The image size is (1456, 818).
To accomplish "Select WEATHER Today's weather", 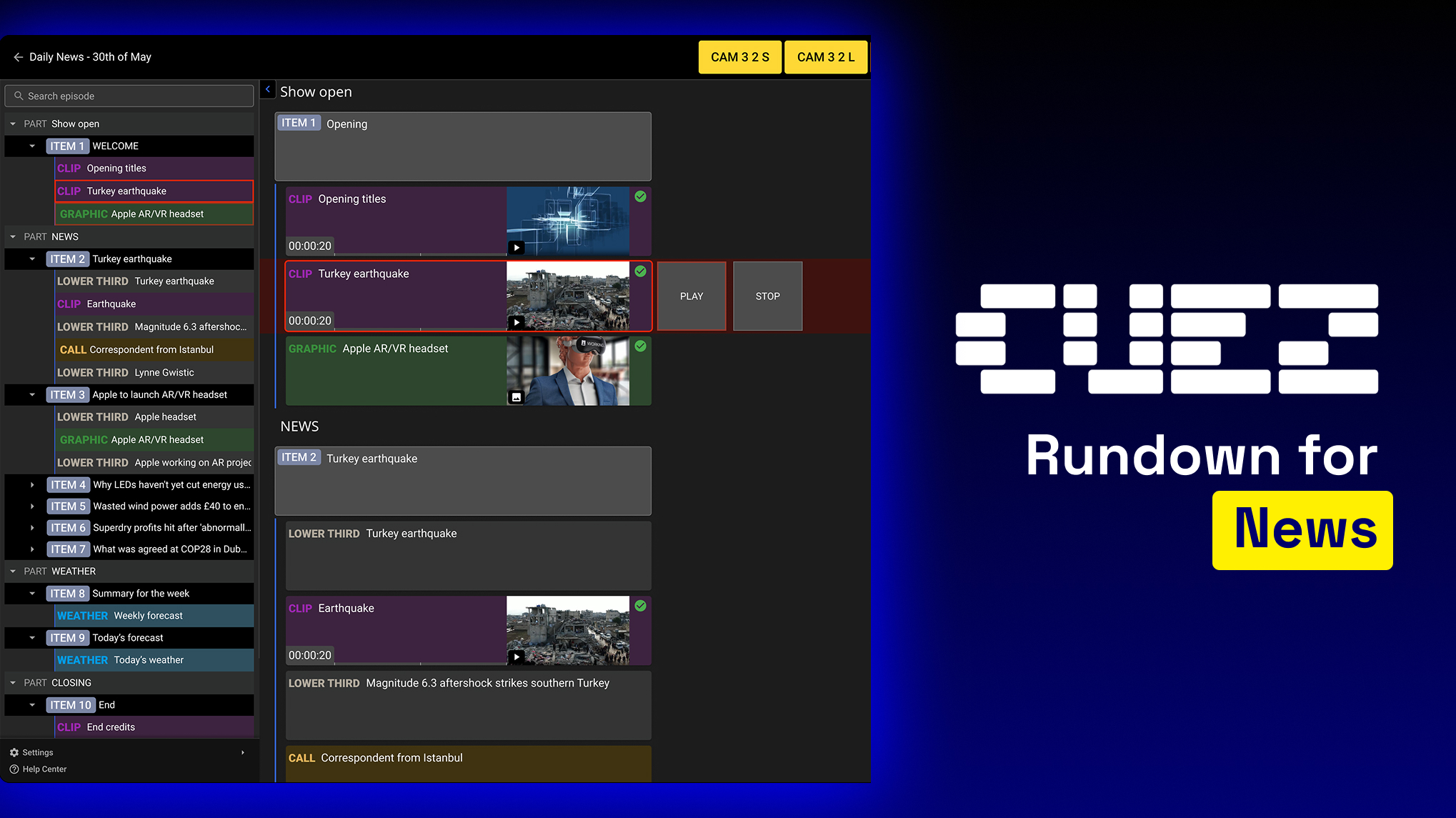I will tap(154, 660).
